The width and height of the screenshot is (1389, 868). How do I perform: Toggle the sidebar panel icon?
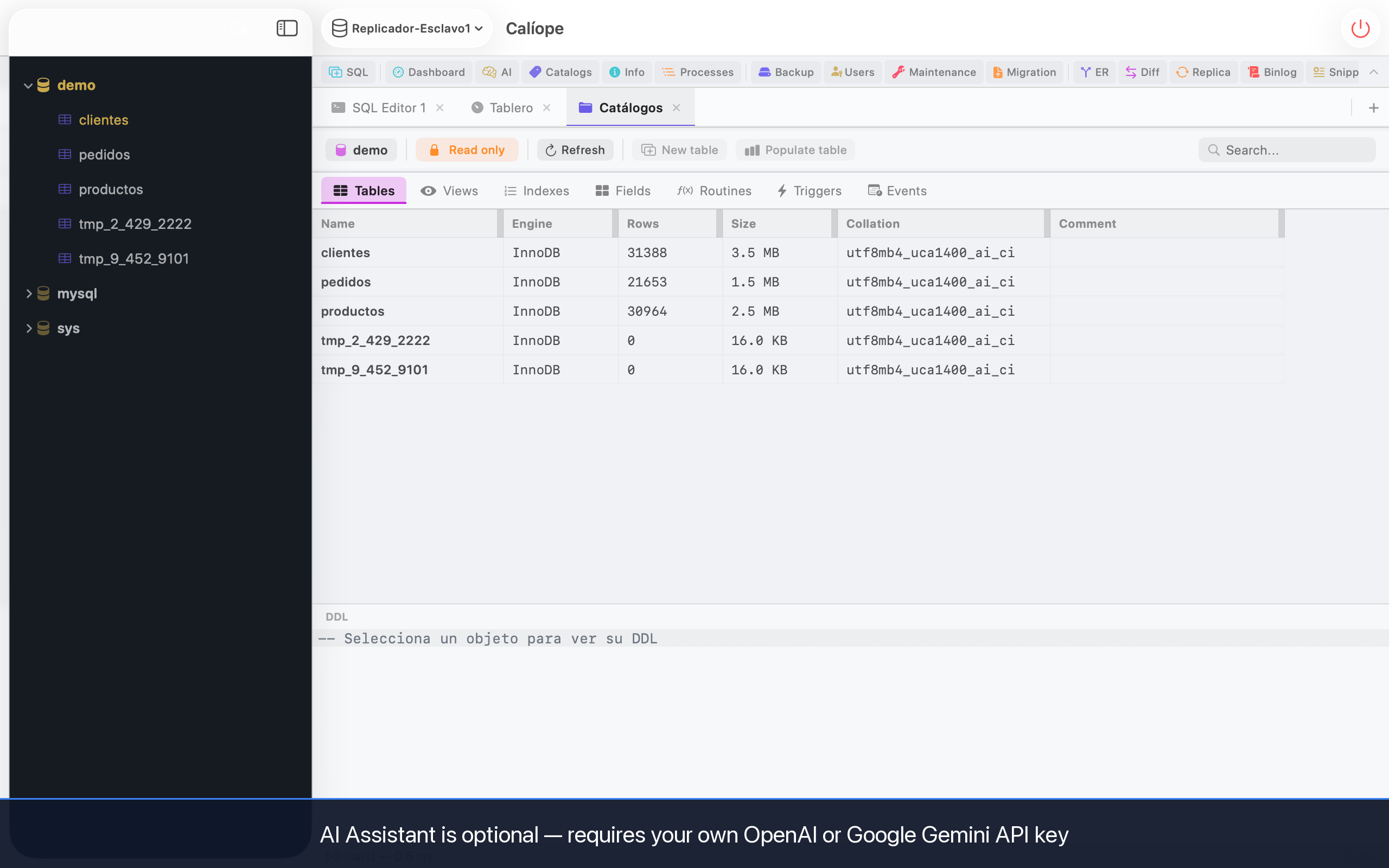click(287, 28)
